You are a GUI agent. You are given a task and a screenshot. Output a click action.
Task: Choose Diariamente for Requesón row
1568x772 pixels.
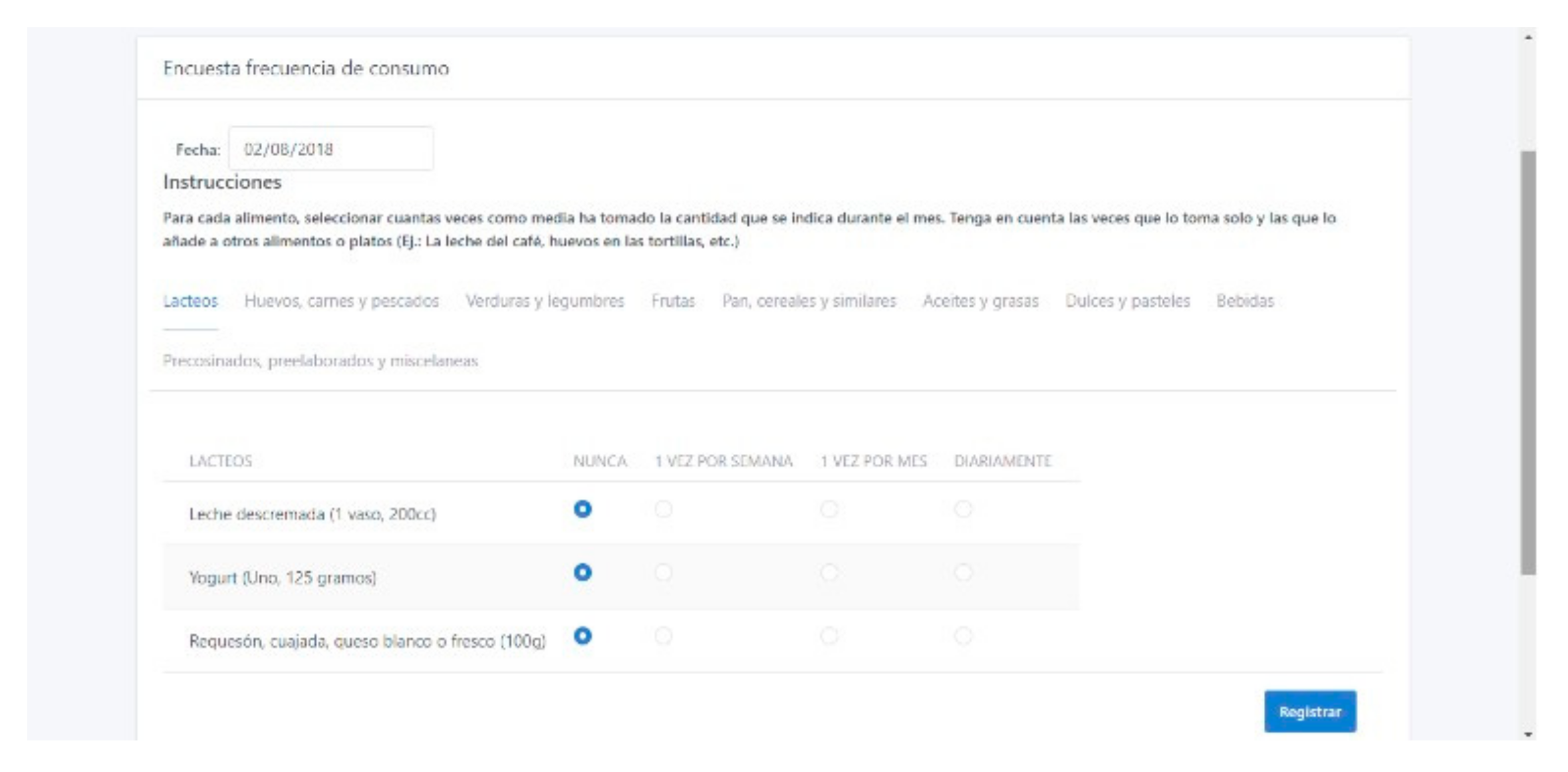coord(963,636)
